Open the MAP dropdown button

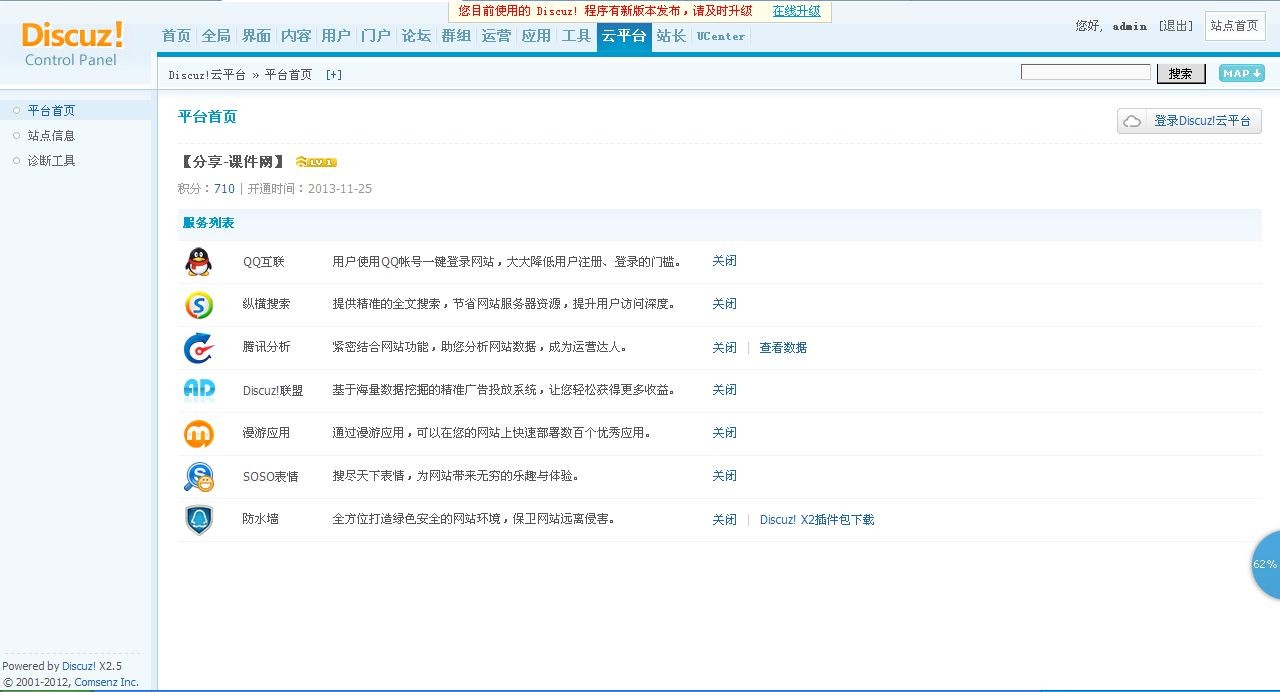(x=1241, y=73)
